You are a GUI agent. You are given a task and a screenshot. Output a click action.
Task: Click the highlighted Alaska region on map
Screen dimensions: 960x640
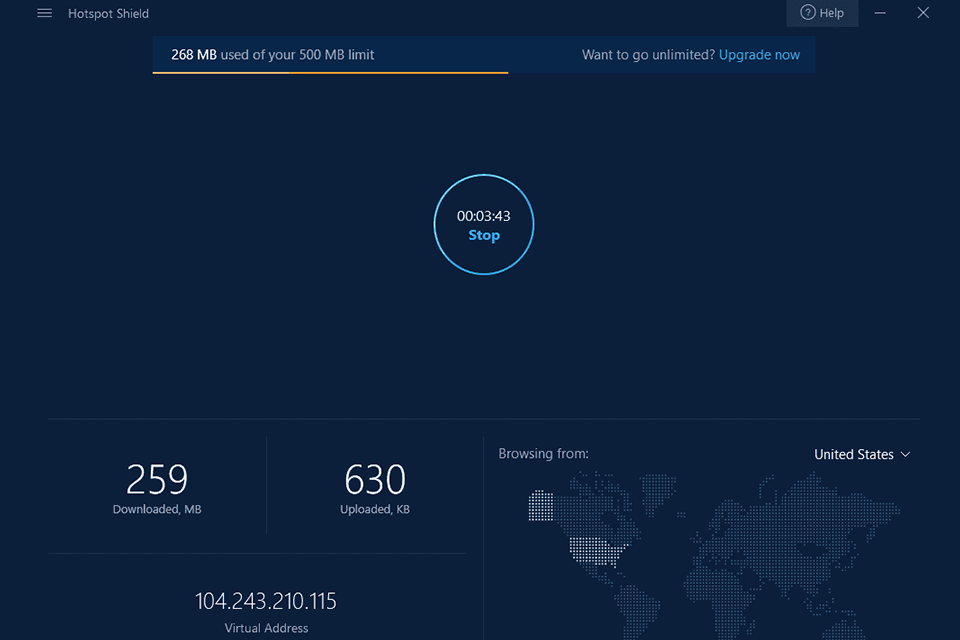[x=541, y=506]
